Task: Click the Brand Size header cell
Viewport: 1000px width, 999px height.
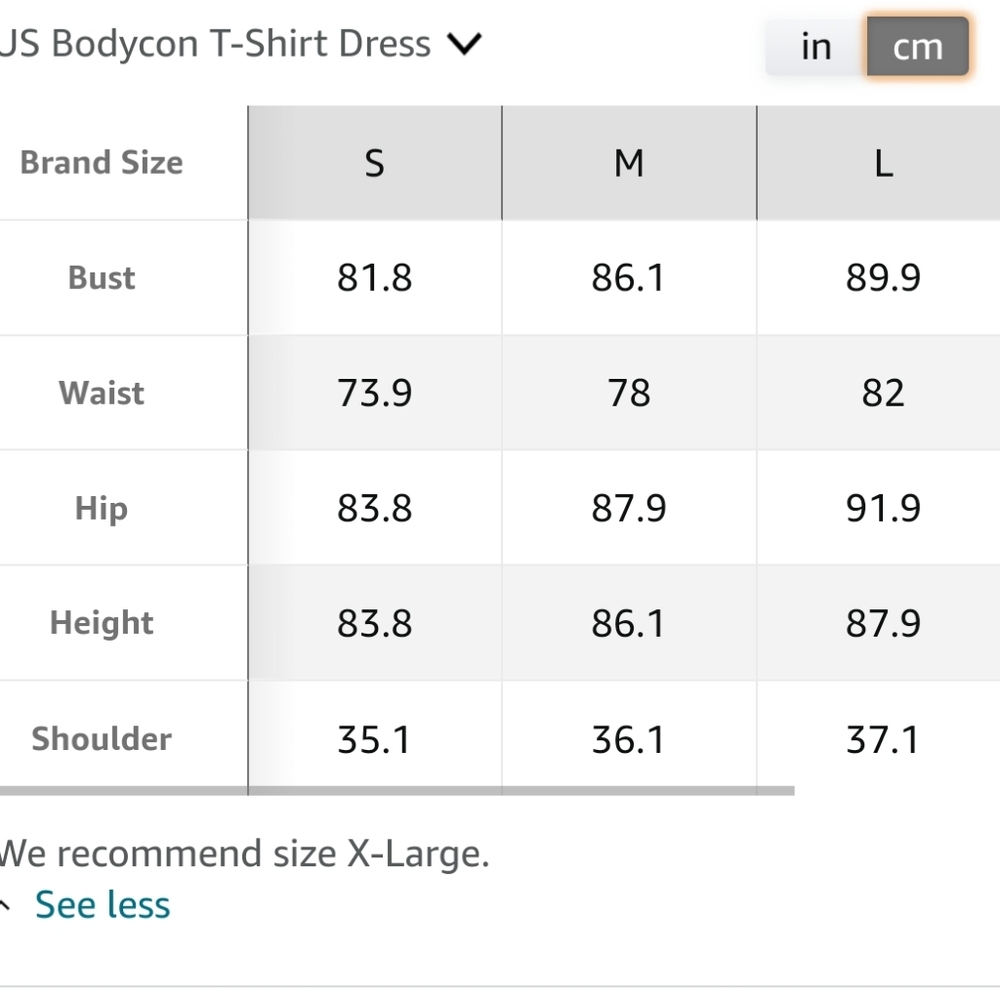Action: coord(101,163)
